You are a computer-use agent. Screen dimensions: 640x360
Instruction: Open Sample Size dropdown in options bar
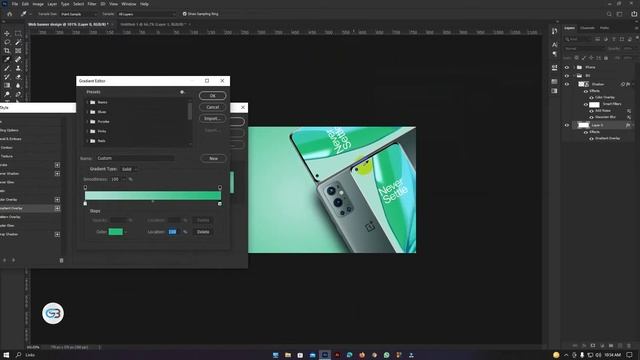pos(79,14)
